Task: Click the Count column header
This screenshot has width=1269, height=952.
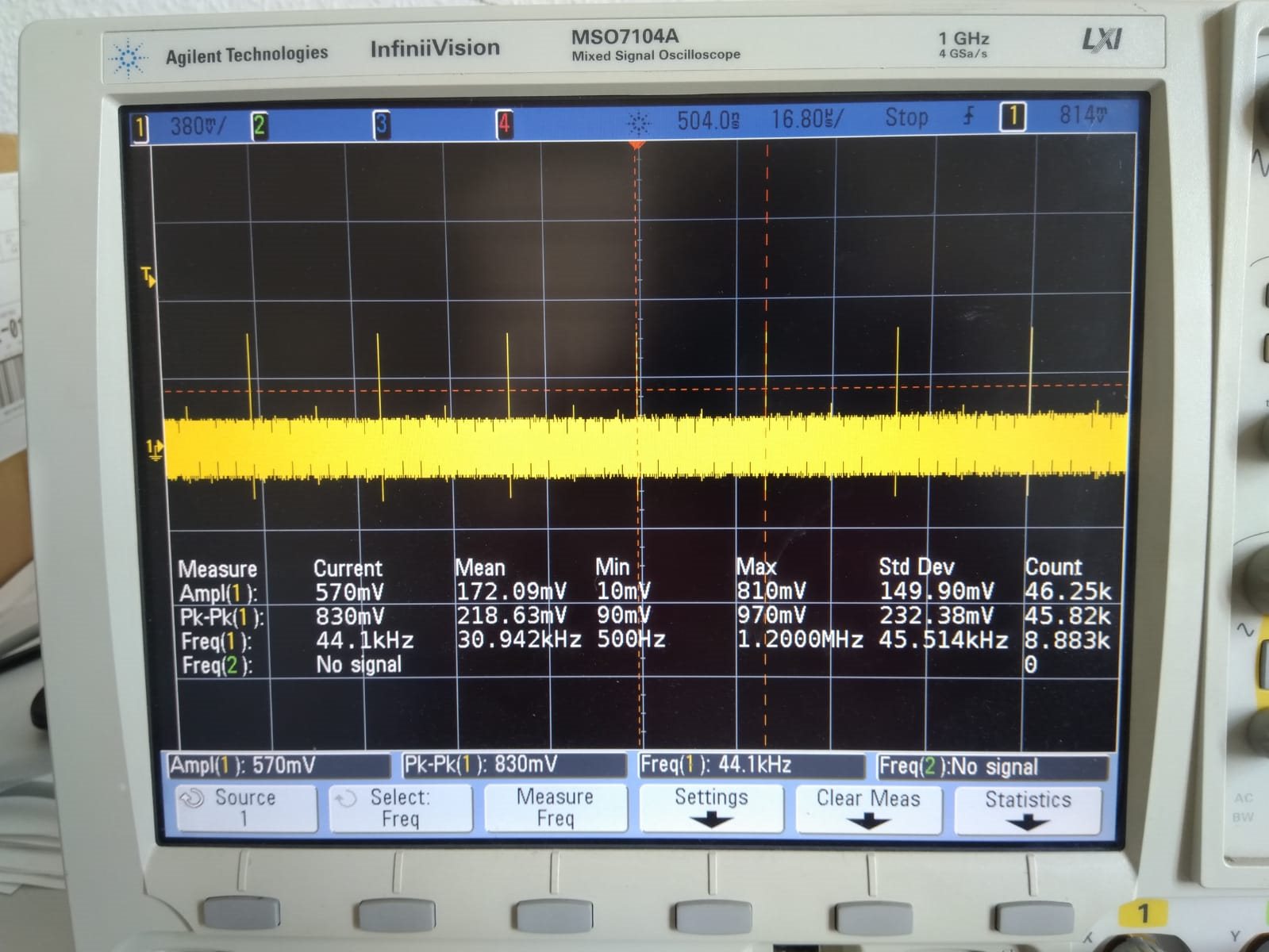Action: [x=1053, y=566]
